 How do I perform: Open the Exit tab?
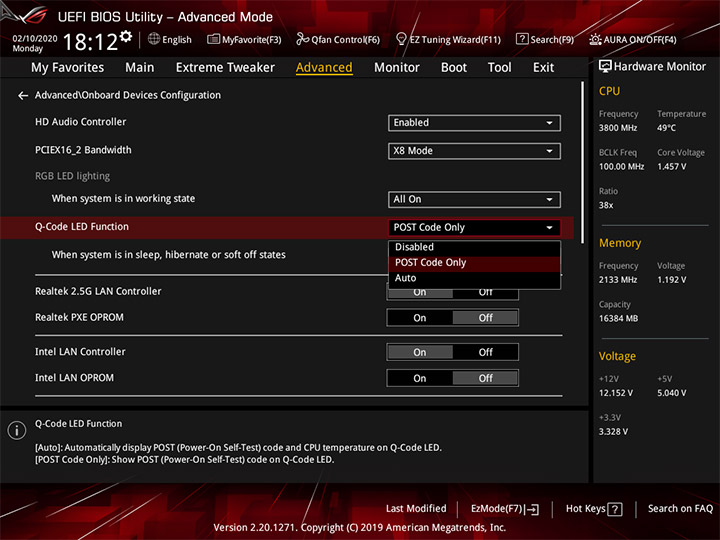pyautogui.click(x=543, y=68)
